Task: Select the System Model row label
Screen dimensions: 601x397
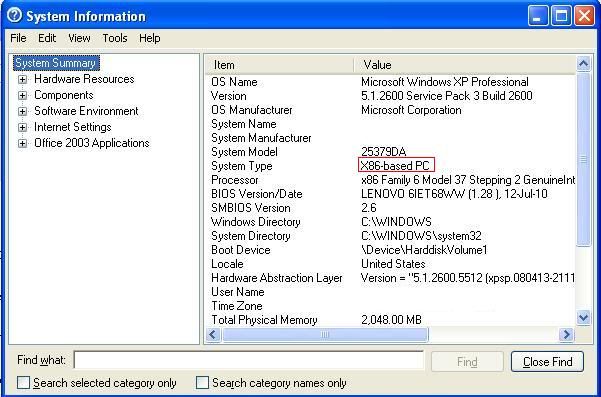Action: pyautogui.click(x=244, y=152)
